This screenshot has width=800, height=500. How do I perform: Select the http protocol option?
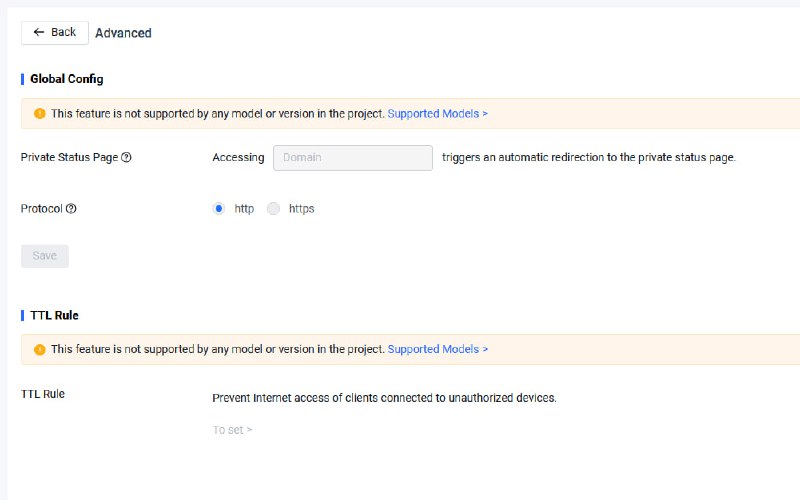(x=219, y=209)
